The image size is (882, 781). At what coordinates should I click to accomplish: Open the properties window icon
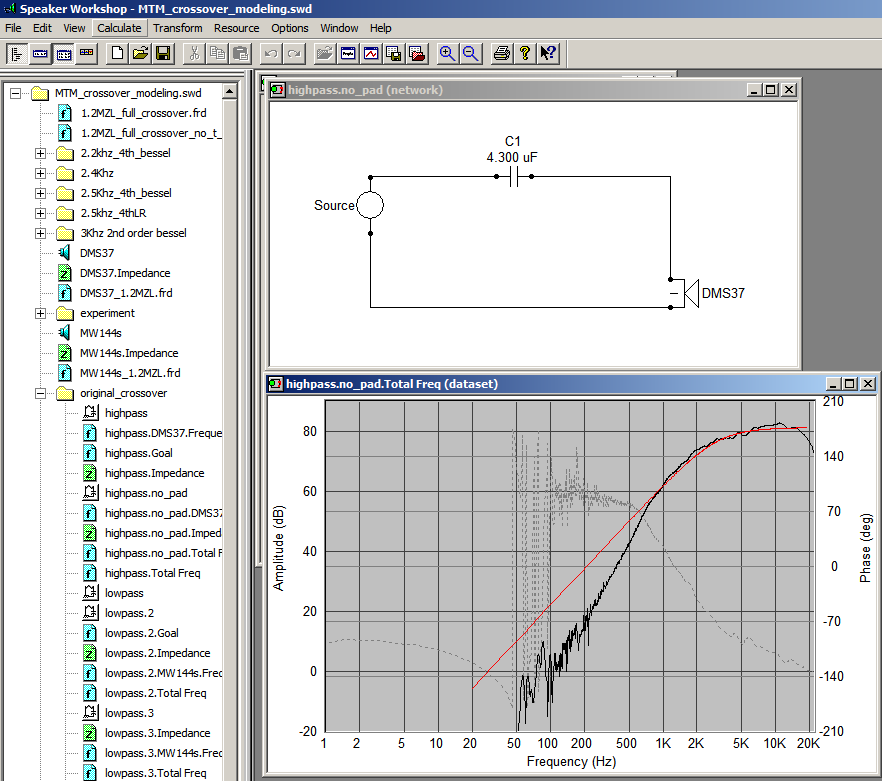tap(348, 54)
